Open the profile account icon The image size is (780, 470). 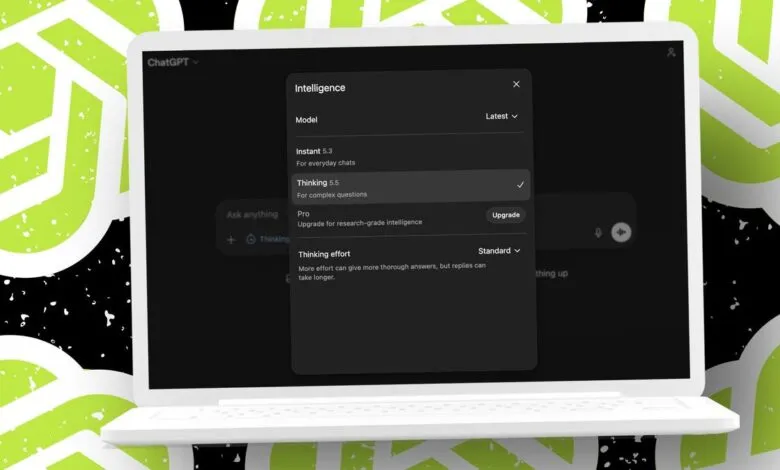tap(671, 52)
